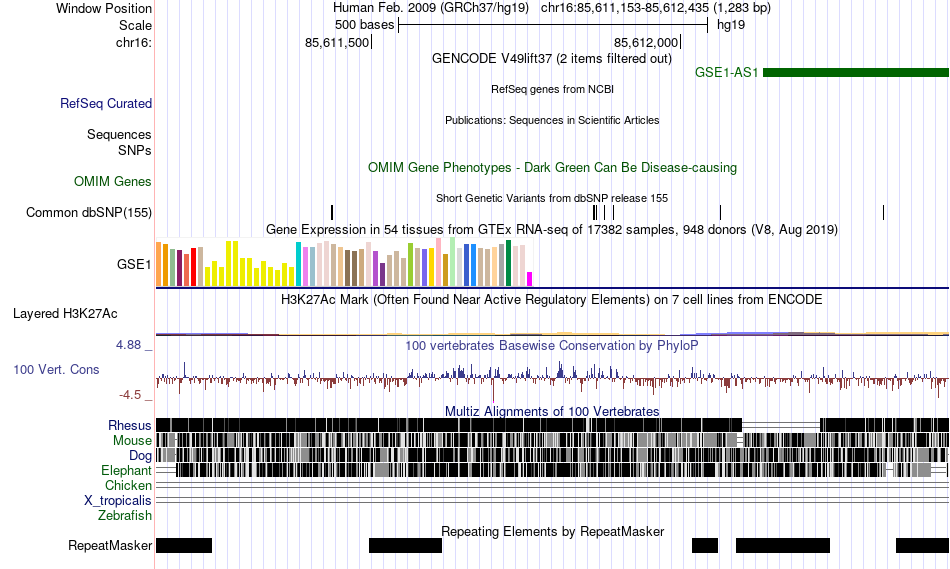Click the dark green bar in GSE1 expression chart
Screen dimensions: 950x569
pyautogui.click(x=508, y=263)
